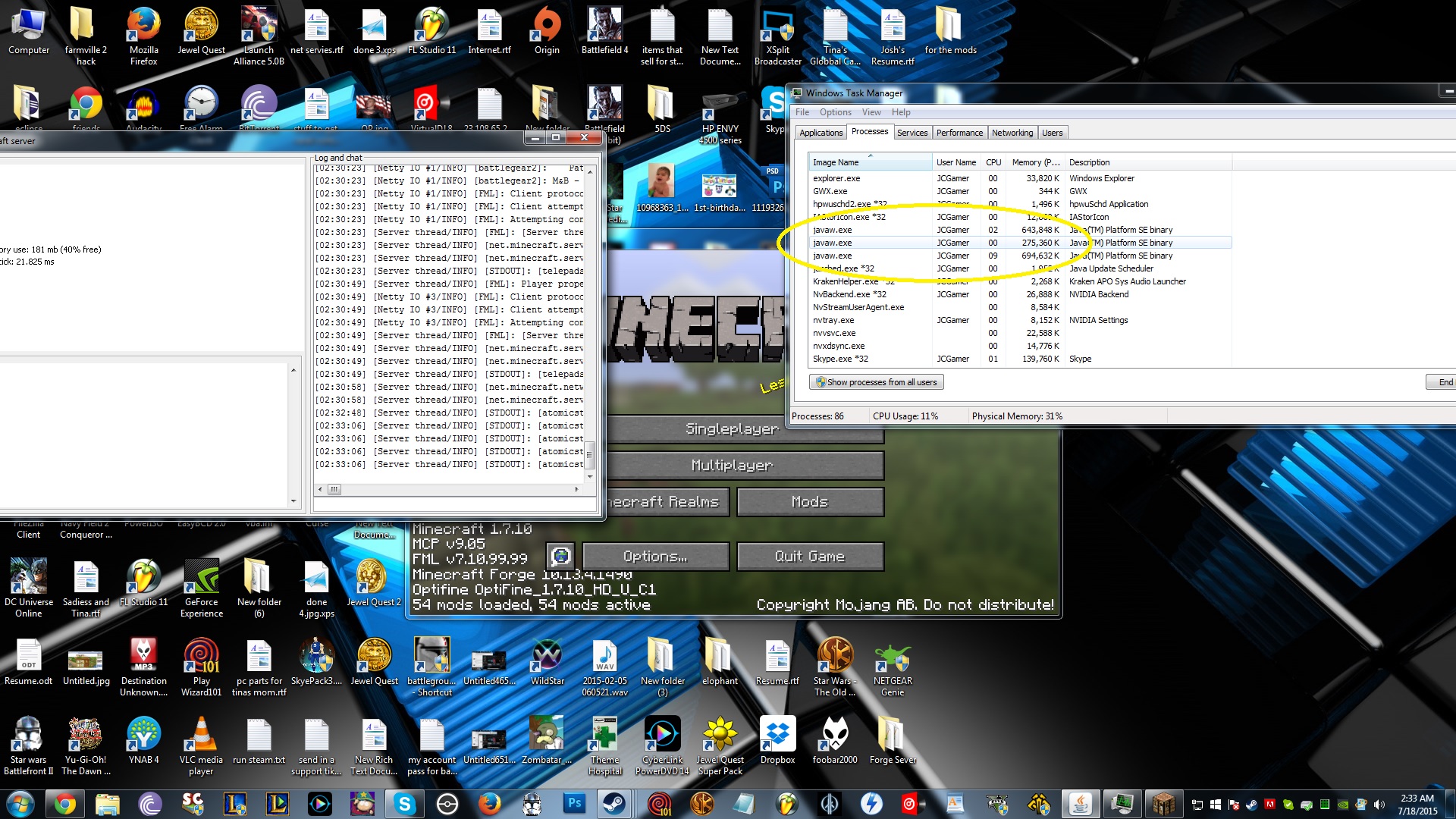Image resolution: width=1456 pixels, height=819 pixels.
Task: Open the run steam.txt file
Action: (259, 741)
